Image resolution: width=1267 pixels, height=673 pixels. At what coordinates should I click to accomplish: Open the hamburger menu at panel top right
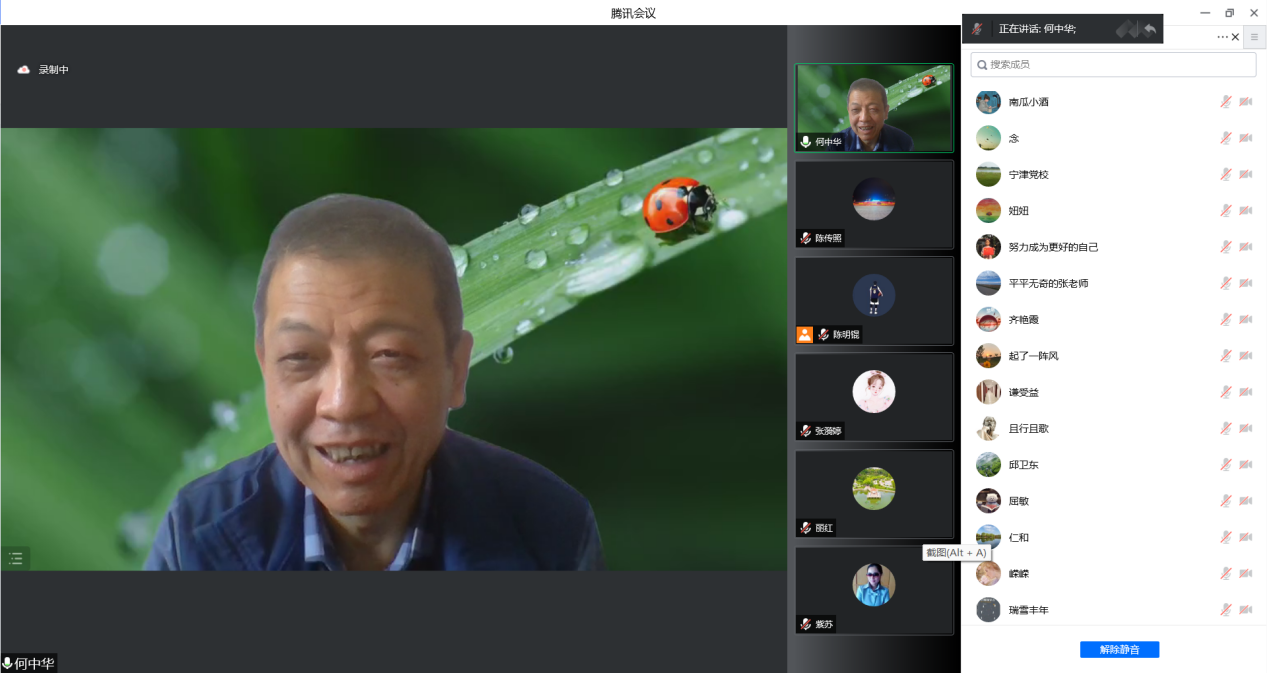click(1254, 37)
